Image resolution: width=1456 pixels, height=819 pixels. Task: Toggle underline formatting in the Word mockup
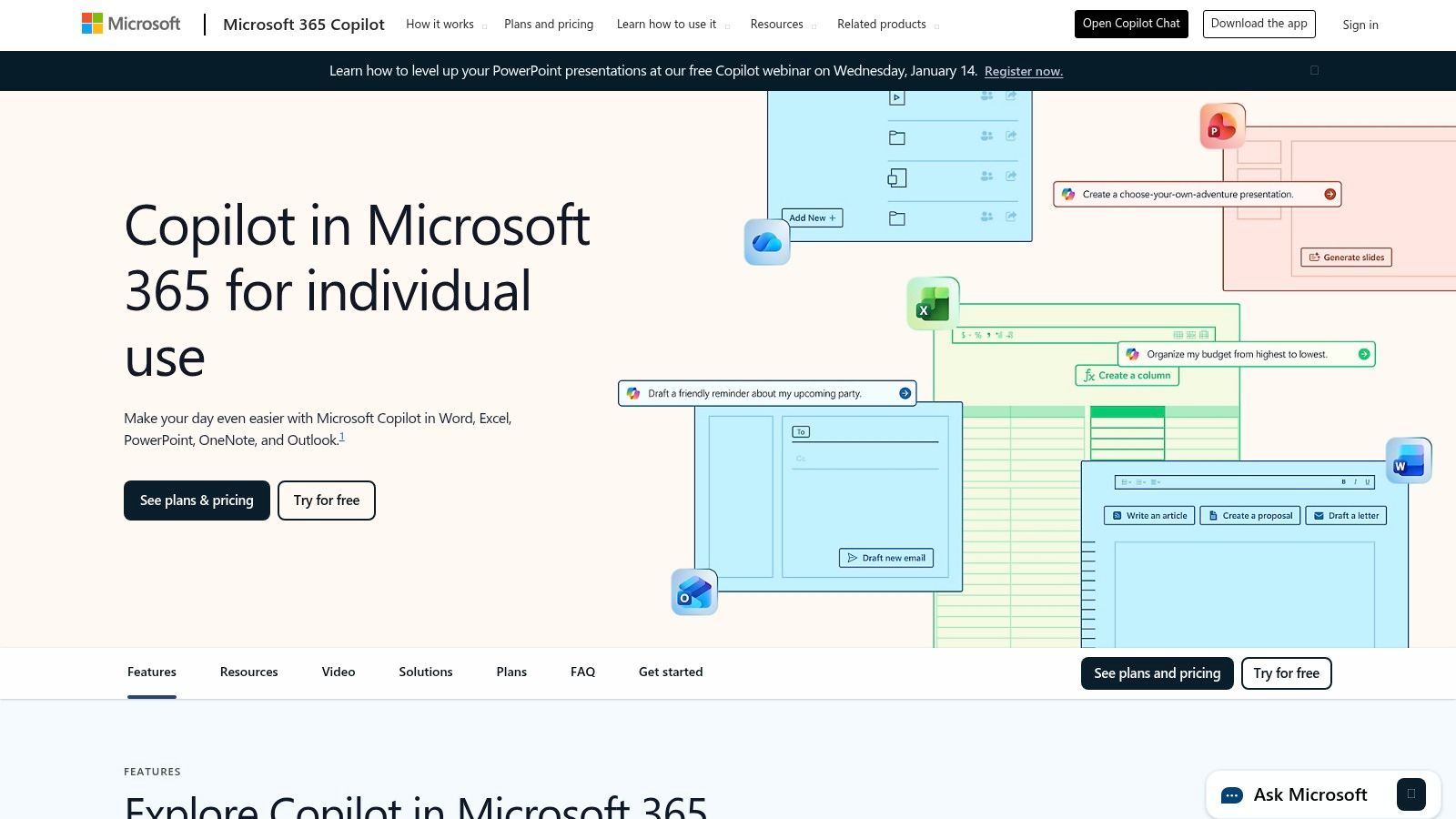pos(1369,482)
